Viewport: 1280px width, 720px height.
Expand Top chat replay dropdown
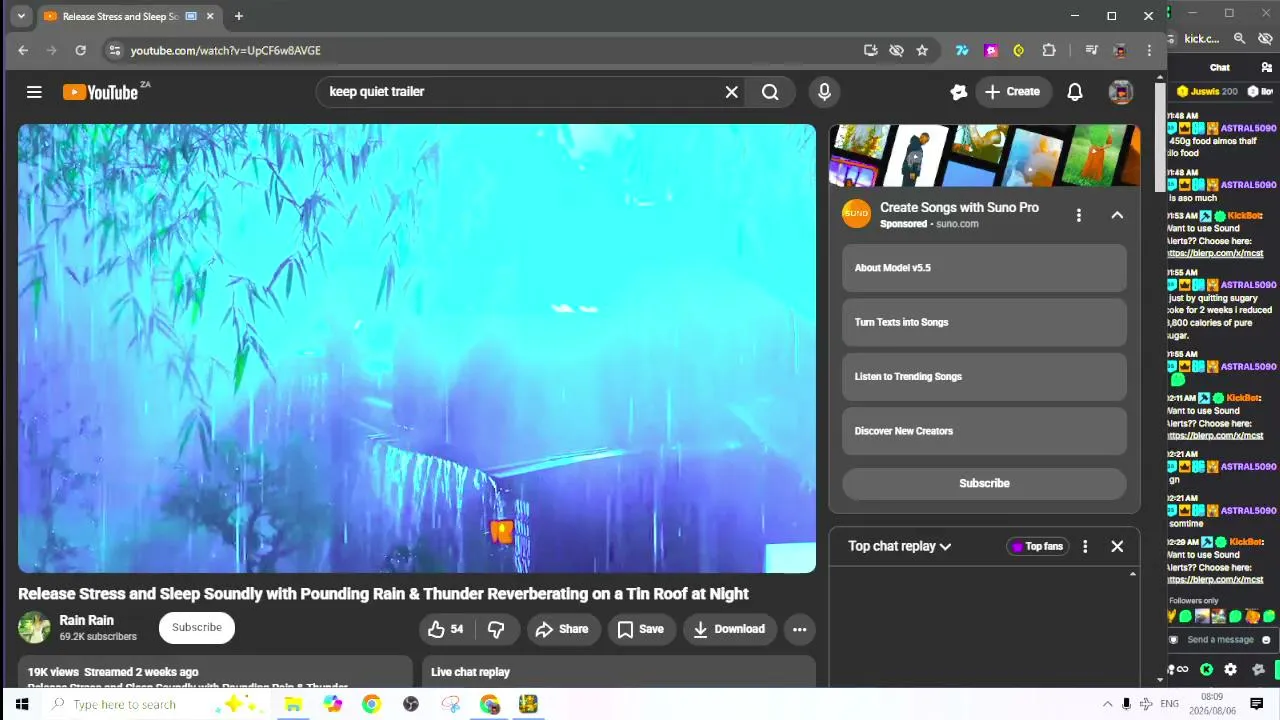[900, 546]
